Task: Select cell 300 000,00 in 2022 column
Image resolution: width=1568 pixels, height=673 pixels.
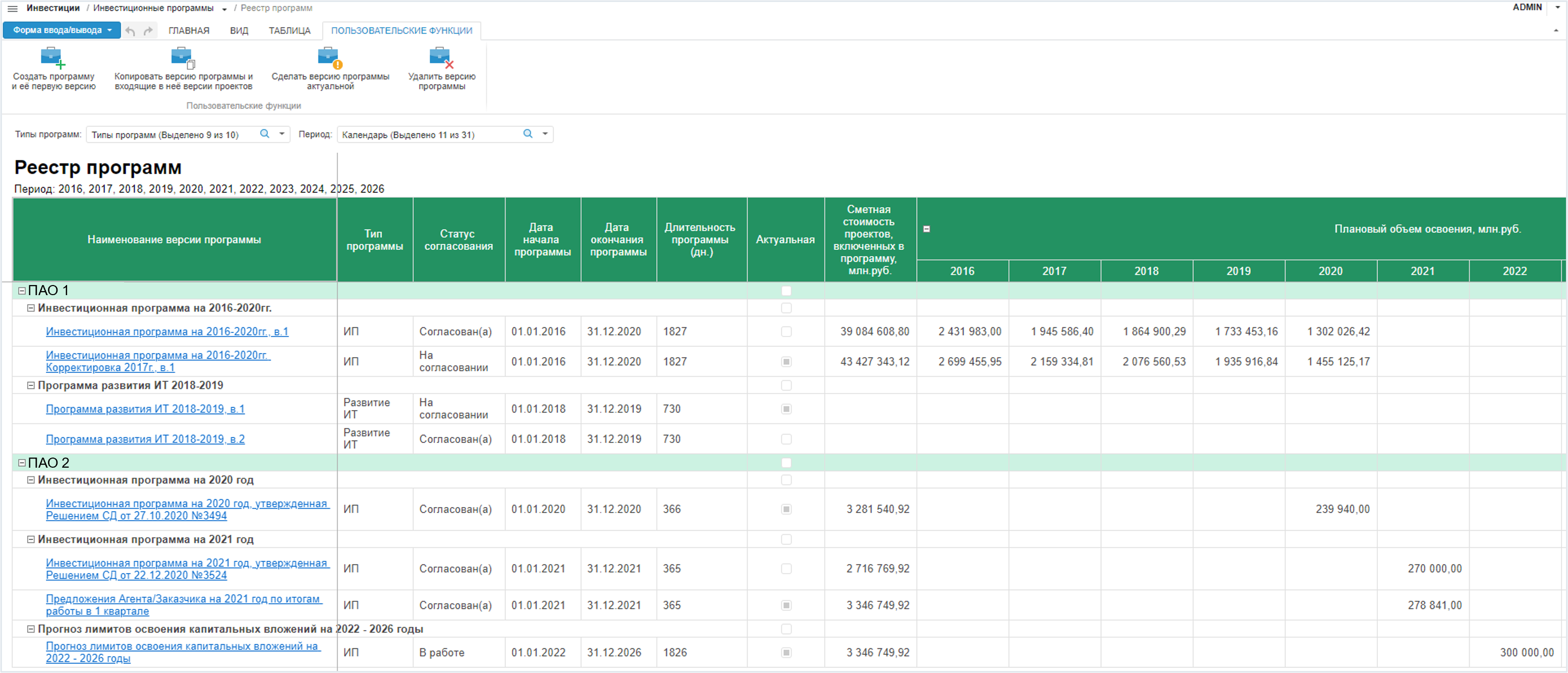Action: click(x=1515, y=652)
